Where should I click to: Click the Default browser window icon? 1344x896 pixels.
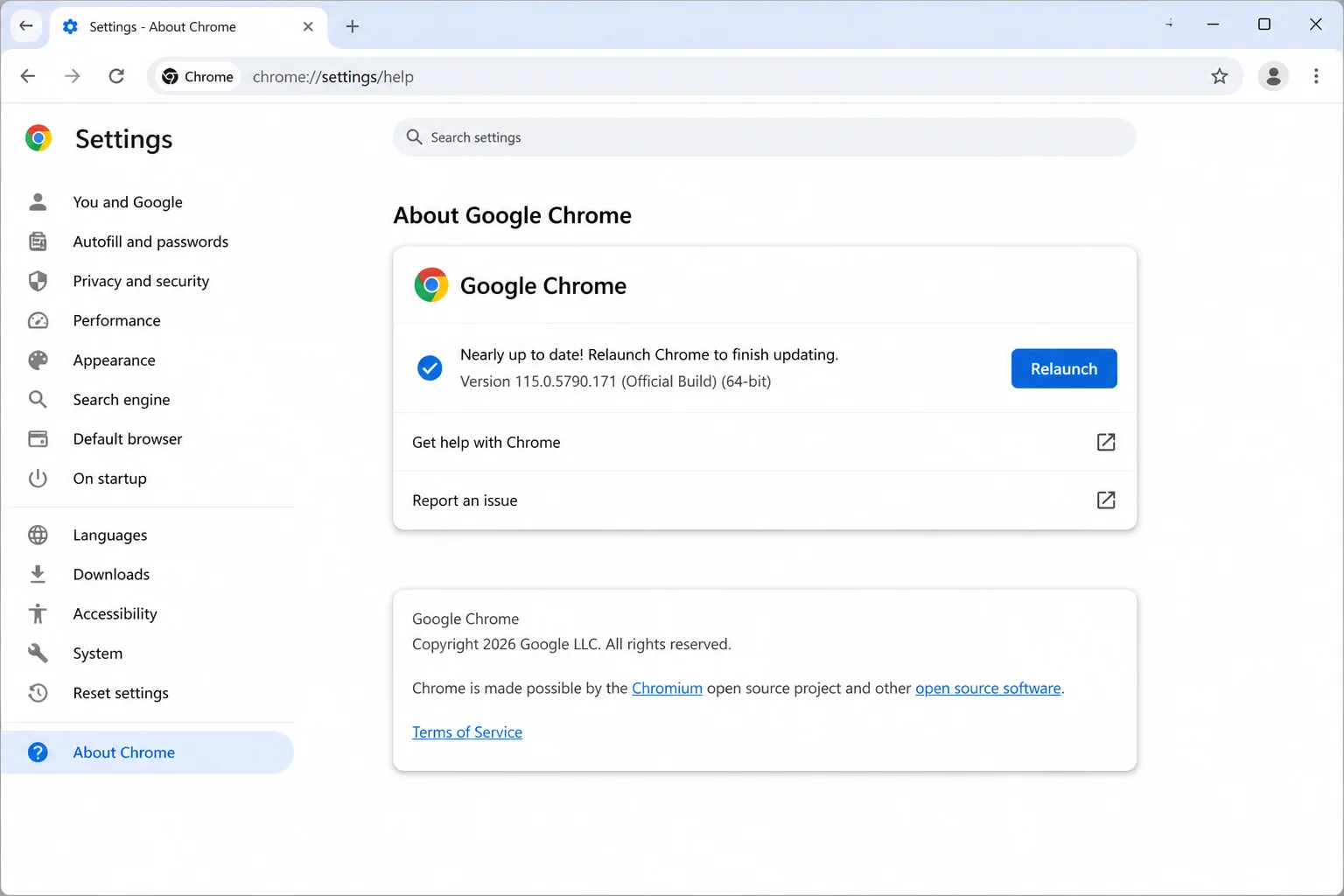[38, 438]
